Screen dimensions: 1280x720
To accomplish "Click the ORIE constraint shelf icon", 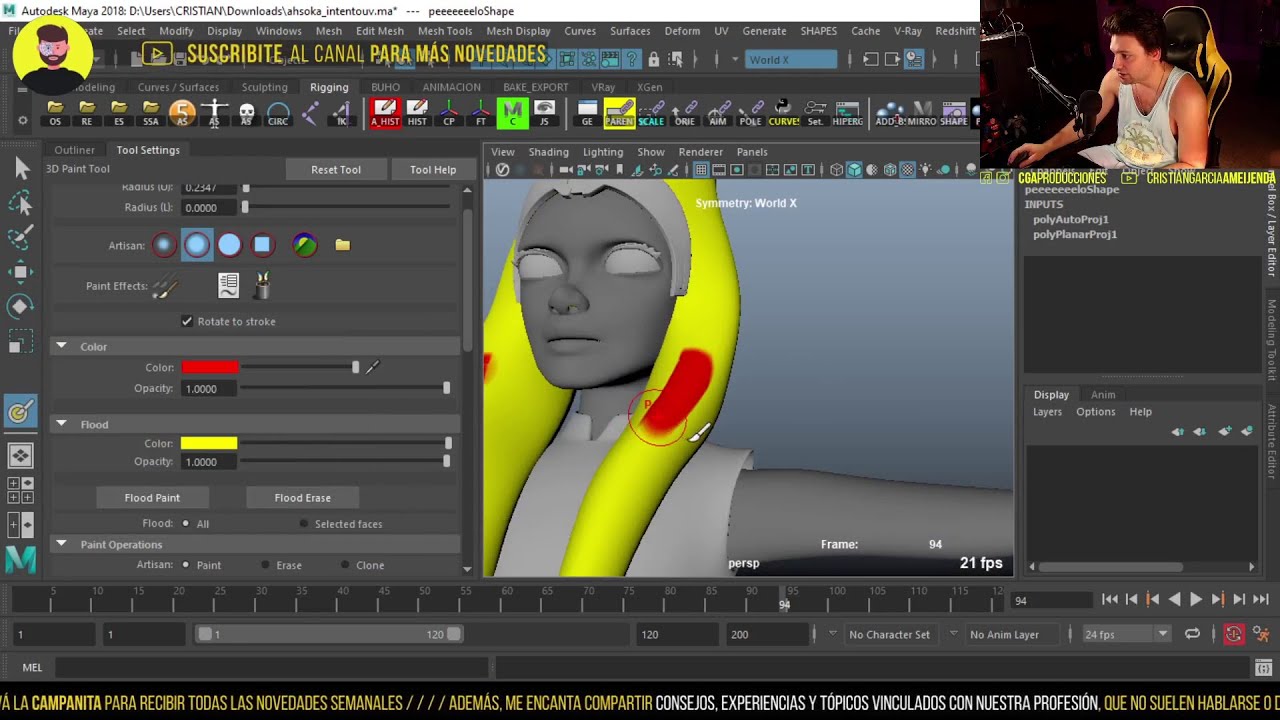I will (685, 113).
